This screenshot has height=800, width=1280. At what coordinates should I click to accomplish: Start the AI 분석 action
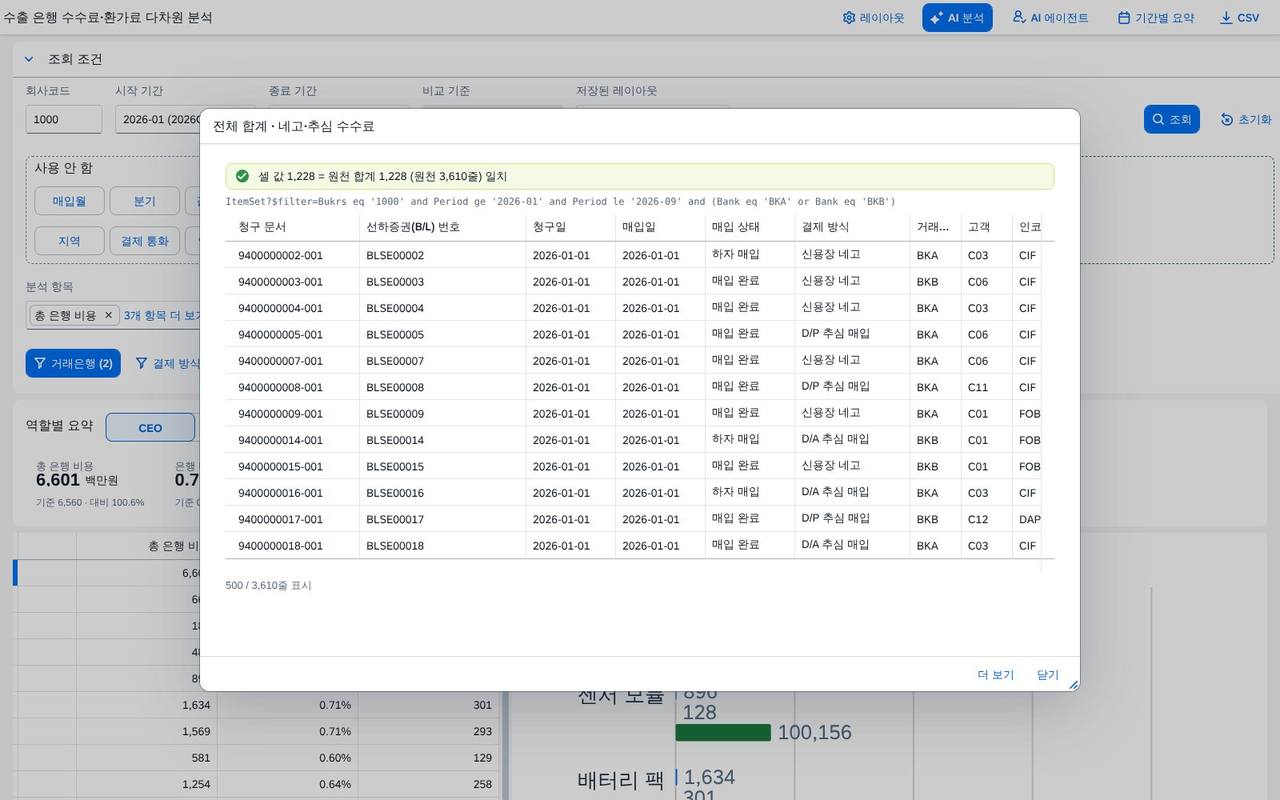tap(957, 18)
